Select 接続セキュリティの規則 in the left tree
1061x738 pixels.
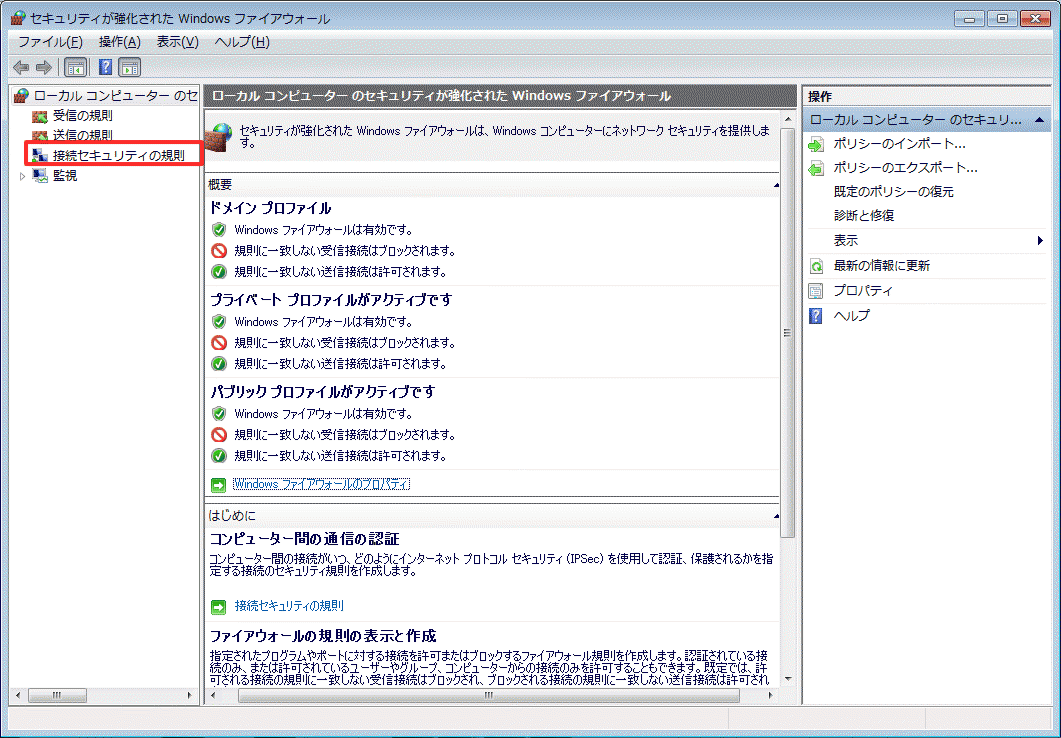[118, 156]
